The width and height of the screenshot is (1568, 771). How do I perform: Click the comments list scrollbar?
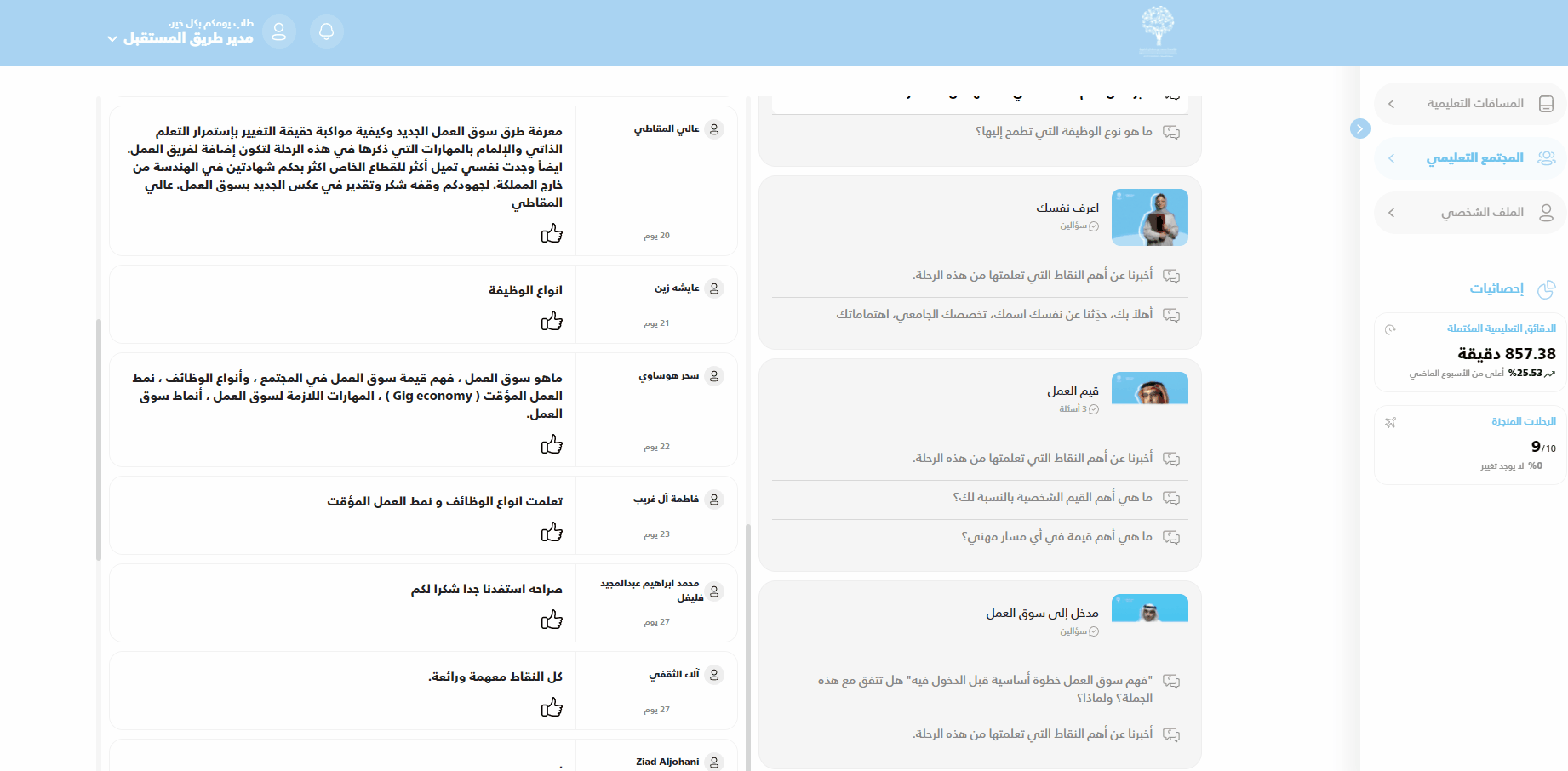pyautogui.click(x=99, y=440)
